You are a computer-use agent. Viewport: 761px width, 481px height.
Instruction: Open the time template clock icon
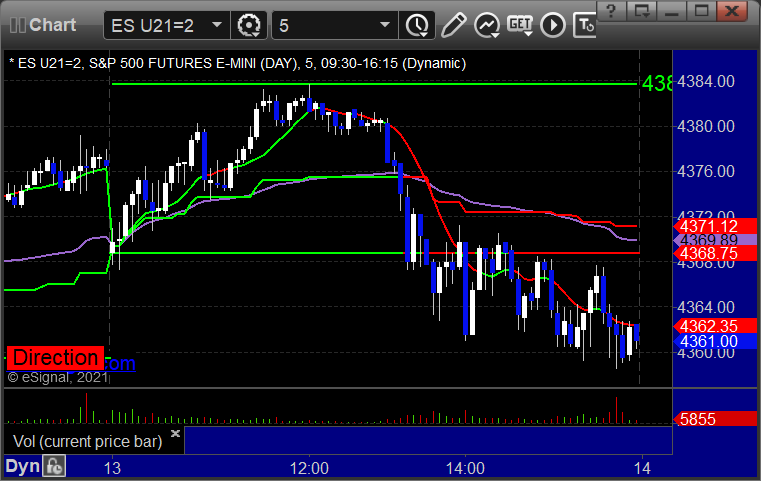coord(417,25)
